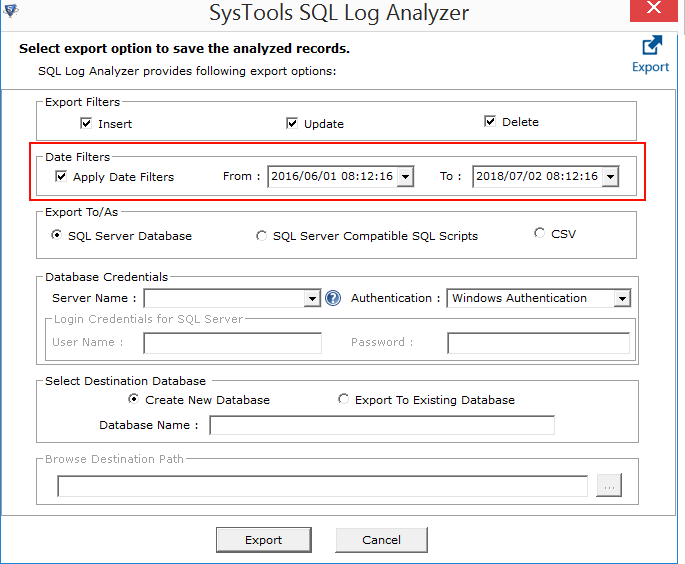Click the Windows Authentication text value
Viewport: 685px width, 564px height.
point(519,298)
